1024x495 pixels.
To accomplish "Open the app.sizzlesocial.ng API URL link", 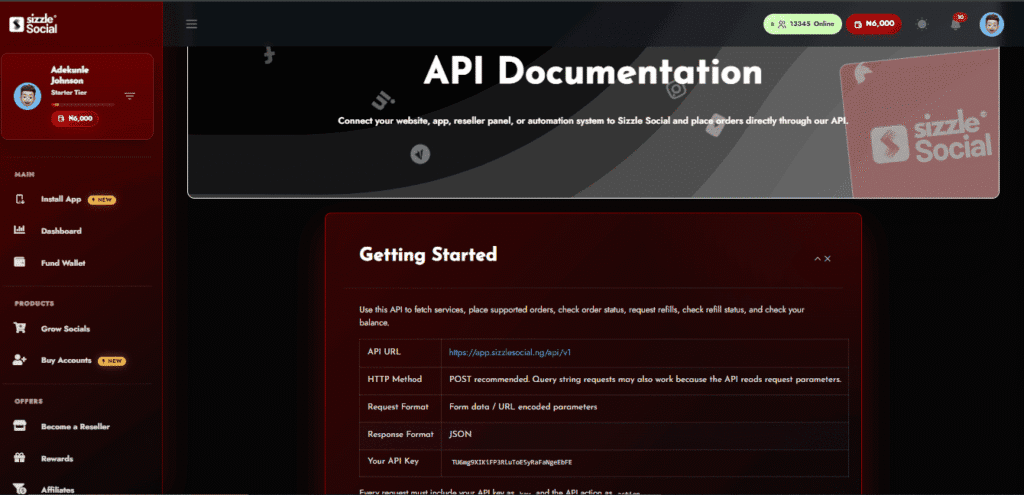I will (x=510, y=352).
